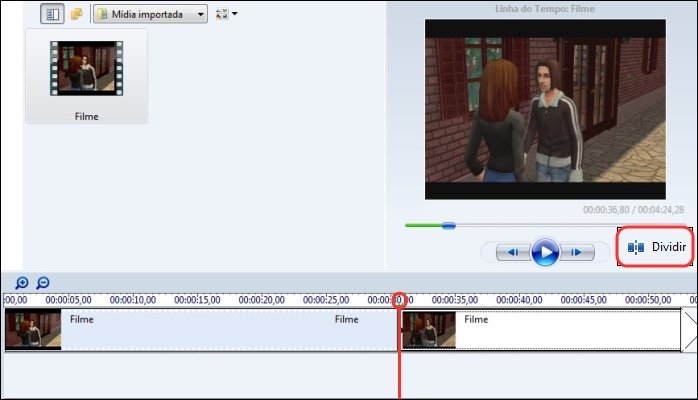Click the 00:00:25,00 mark on ruler
This screenshot has width=698, height=400.
(326, 300)
